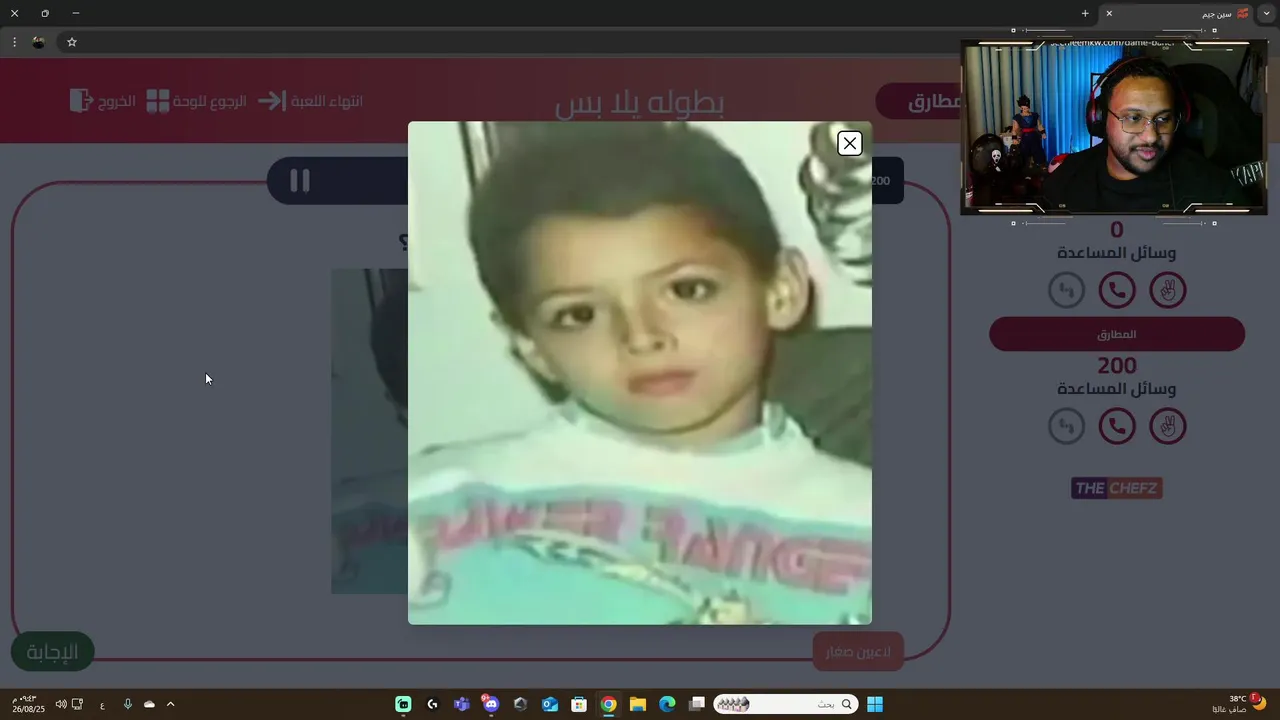The width and height of the screenshot is (1280, 720).
Task: Reveal the answer with الإجابة button
Action: click(x=52, y=652)
